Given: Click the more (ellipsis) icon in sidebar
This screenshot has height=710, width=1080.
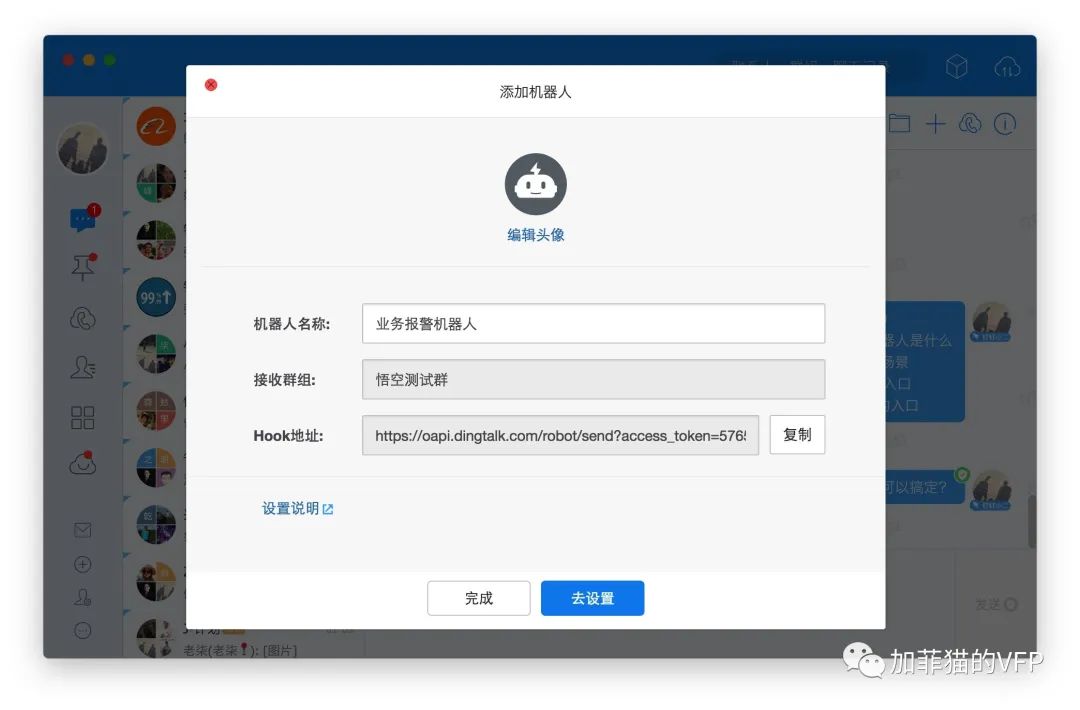Looking at the screenshot, I should [x=83, y=630].
